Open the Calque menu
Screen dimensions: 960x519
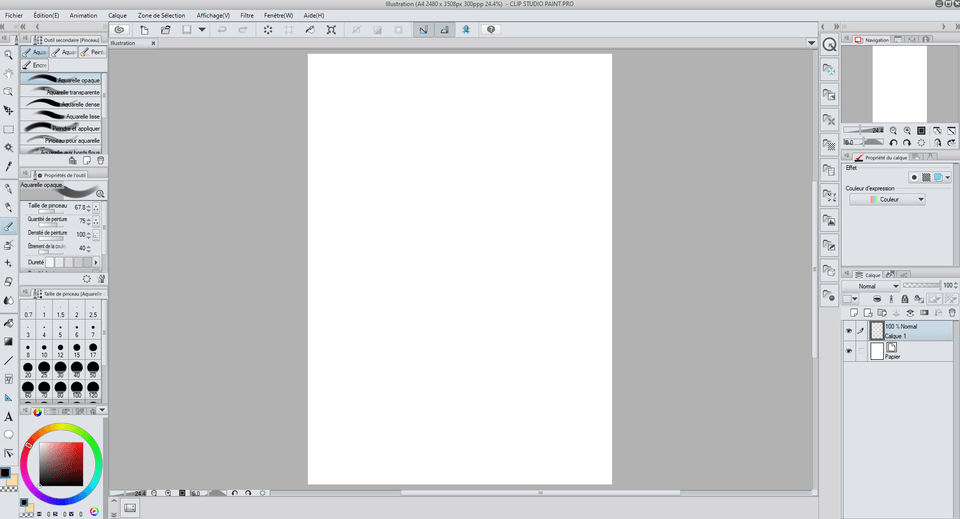click(x=118, y=15)
